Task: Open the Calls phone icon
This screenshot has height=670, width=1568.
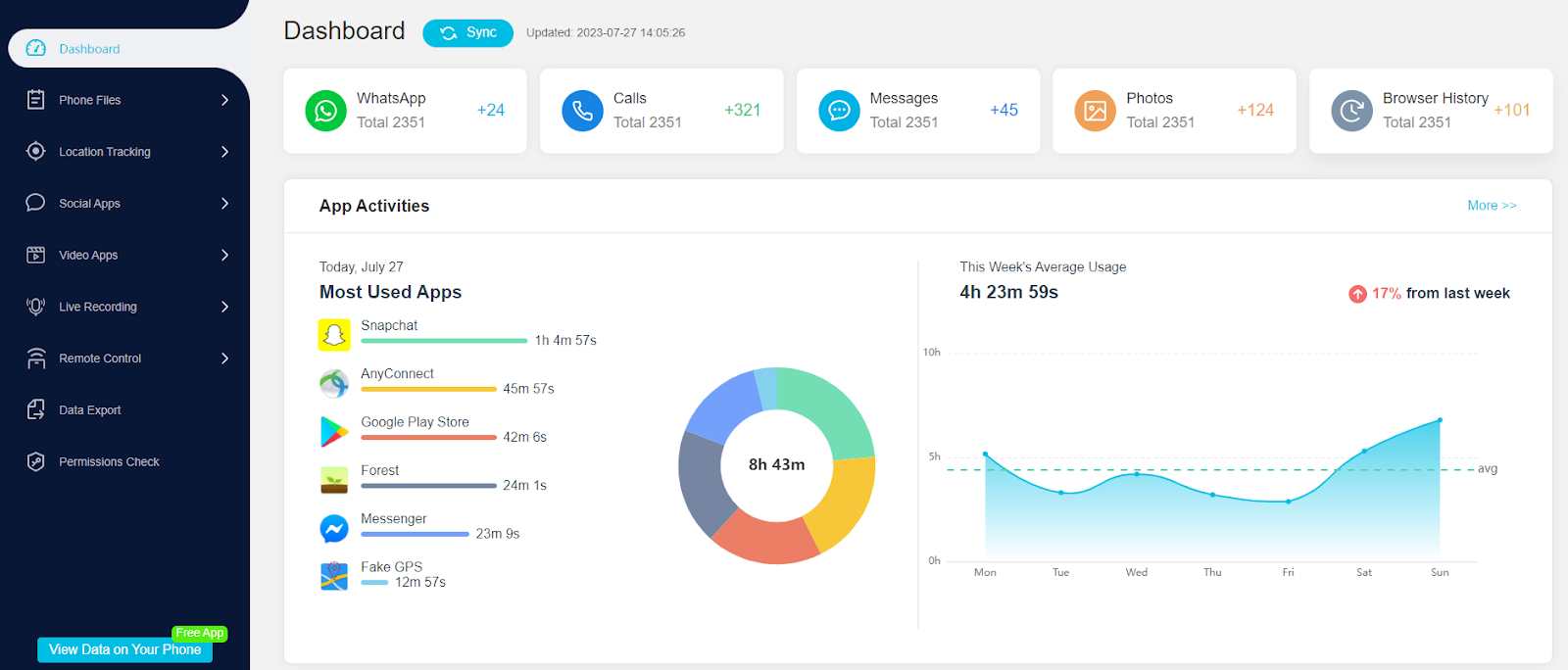Action: pyautogui.click(x=582, y=111)
